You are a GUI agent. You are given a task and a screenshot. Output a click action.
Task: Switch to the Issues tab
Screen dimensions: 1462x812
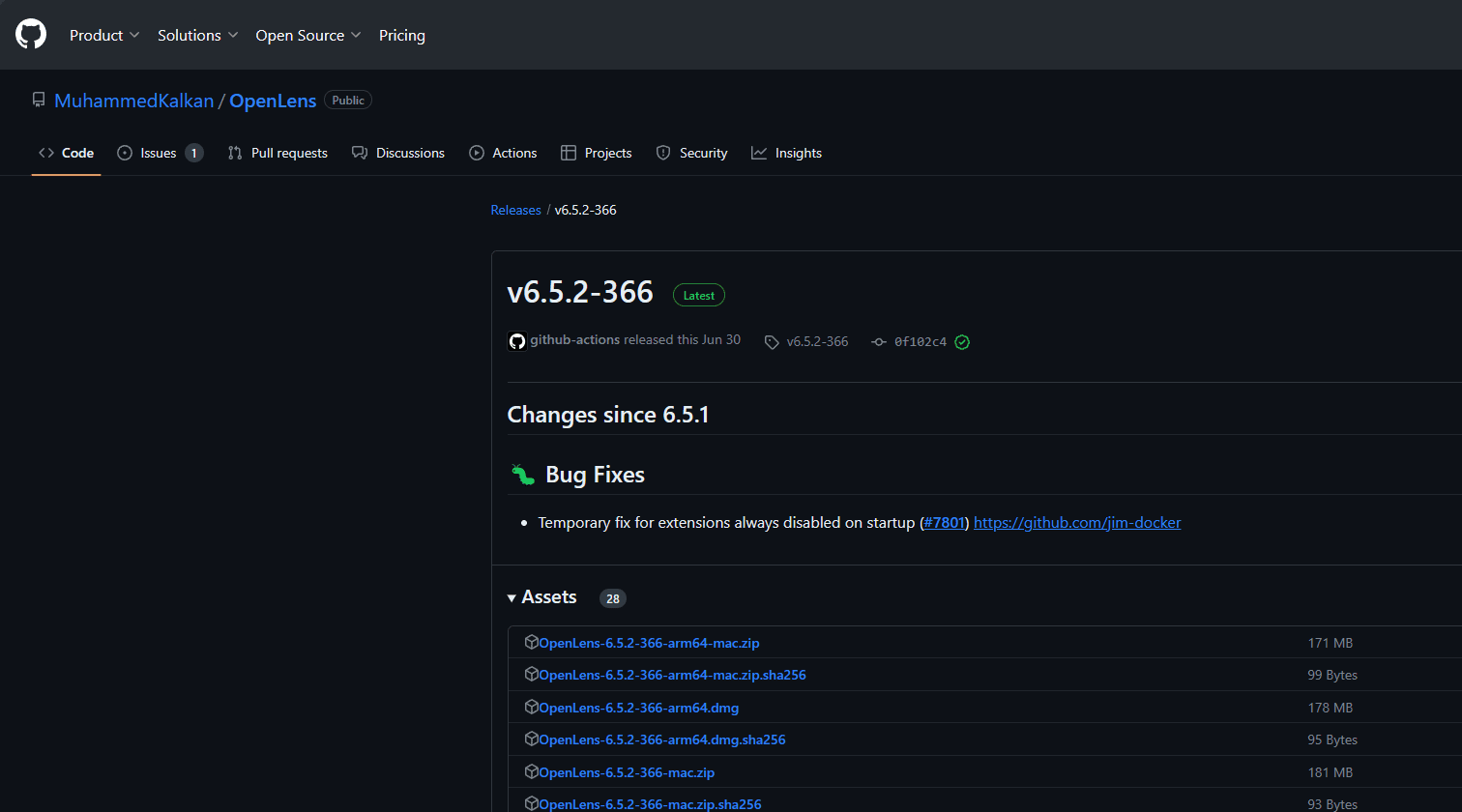160,153
